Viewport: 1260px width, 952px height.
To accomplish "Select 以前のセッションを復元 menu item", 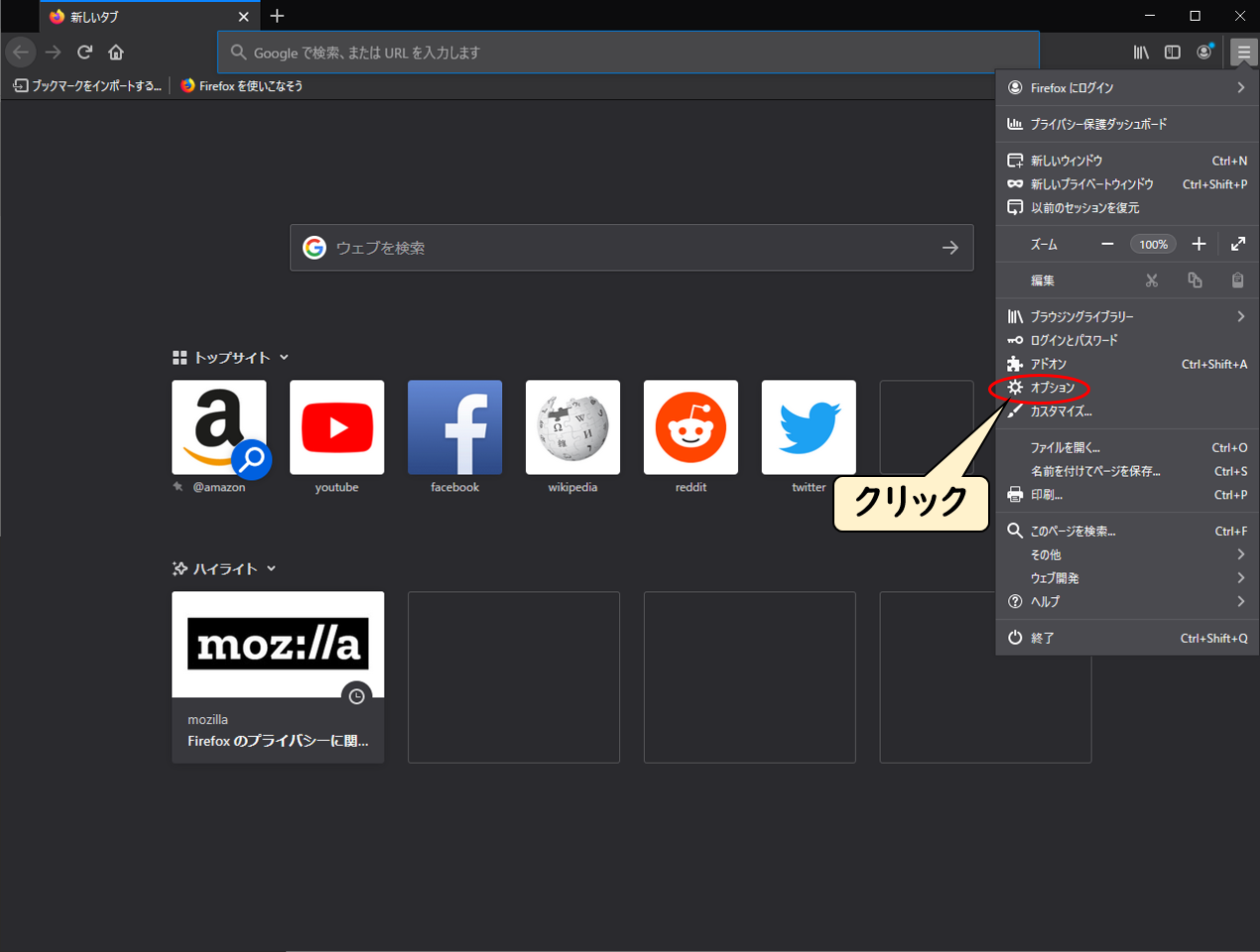I will click(1127, 208).
